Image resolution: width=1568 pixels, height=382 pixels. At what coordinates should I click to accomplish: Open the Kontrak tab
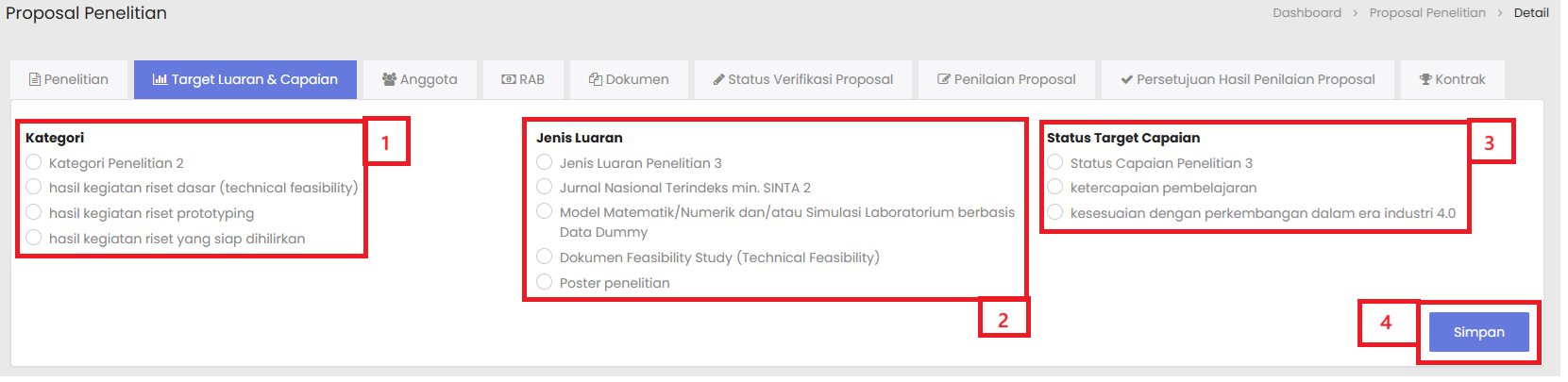point(1452,79)
